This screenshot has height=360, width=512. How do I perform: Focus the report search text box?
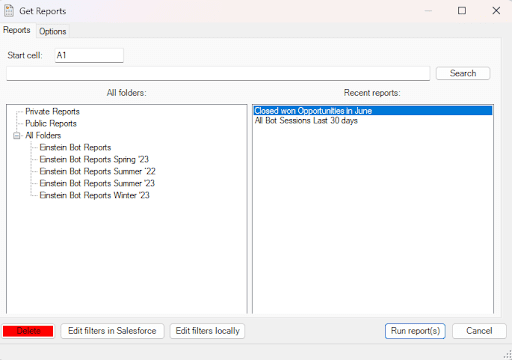(218, 73)
